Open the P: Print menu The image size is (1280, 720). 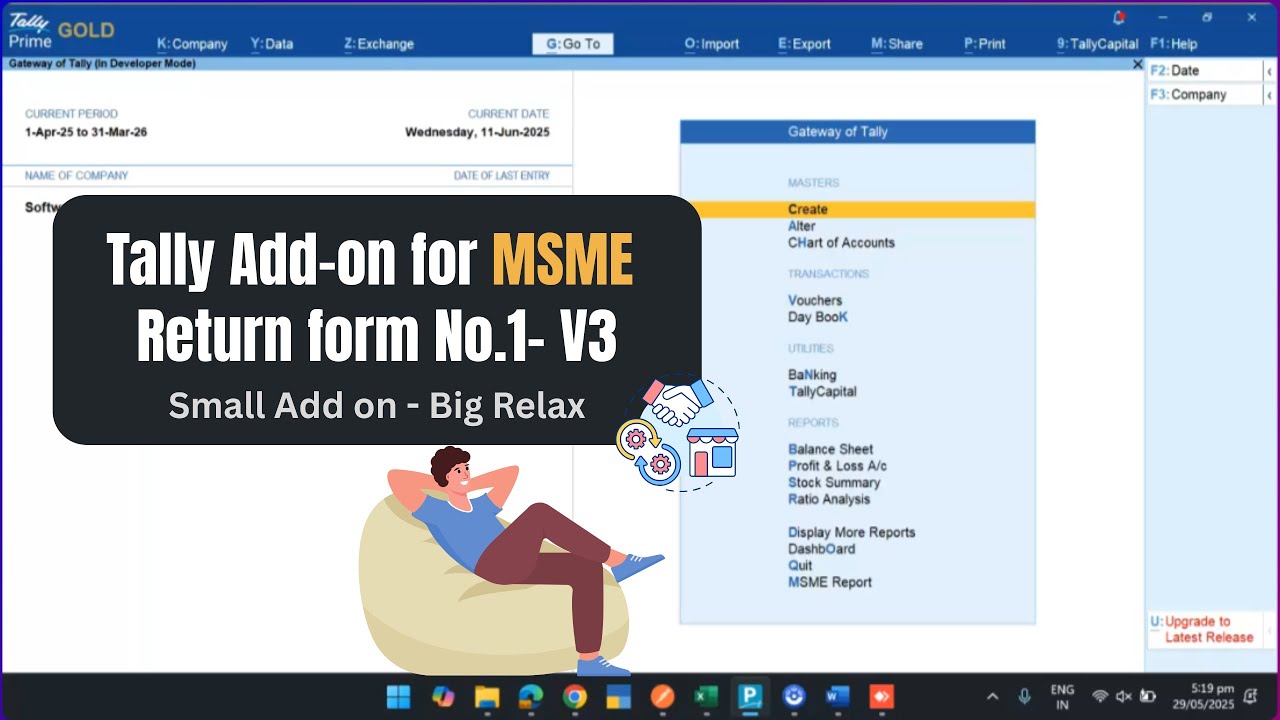click(985, 44)
